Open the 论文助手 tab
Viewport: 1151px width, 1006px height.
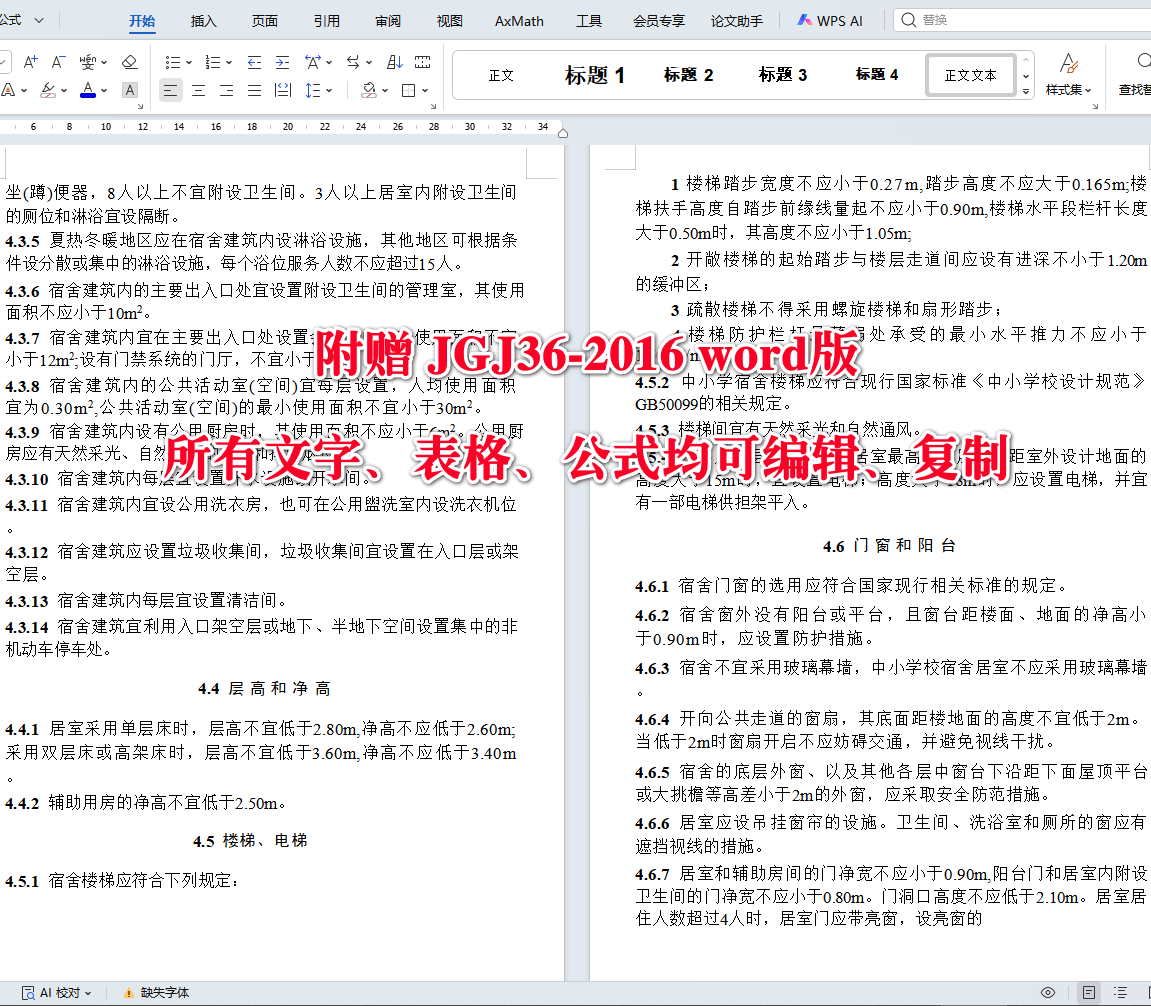click(736, 21)
